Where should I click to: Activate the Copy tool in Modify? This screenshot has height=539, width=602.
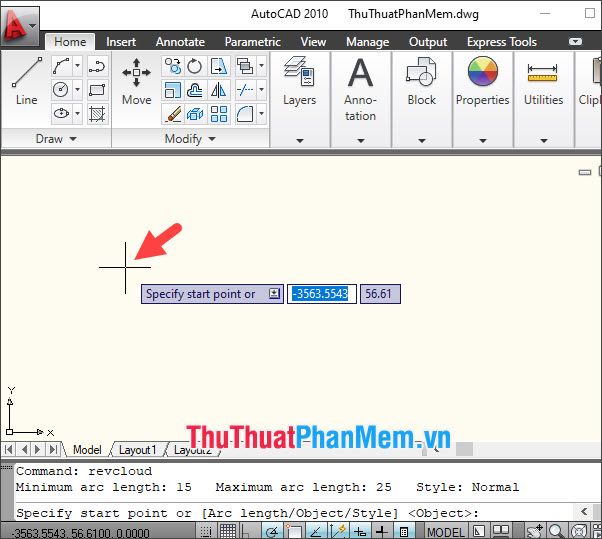point(173,66)
